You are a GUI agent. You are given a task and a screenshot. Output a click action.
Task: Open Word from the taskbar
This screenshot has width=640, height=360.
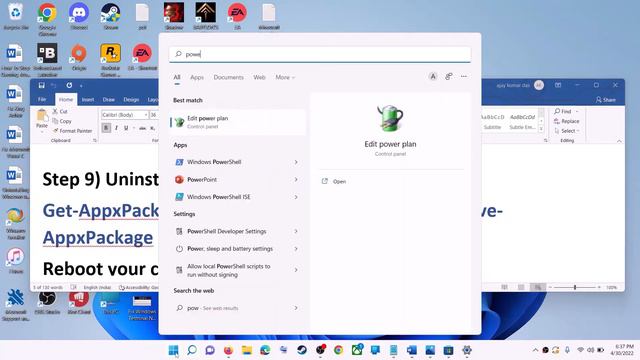pyautogui.click(x=411, y=350)
